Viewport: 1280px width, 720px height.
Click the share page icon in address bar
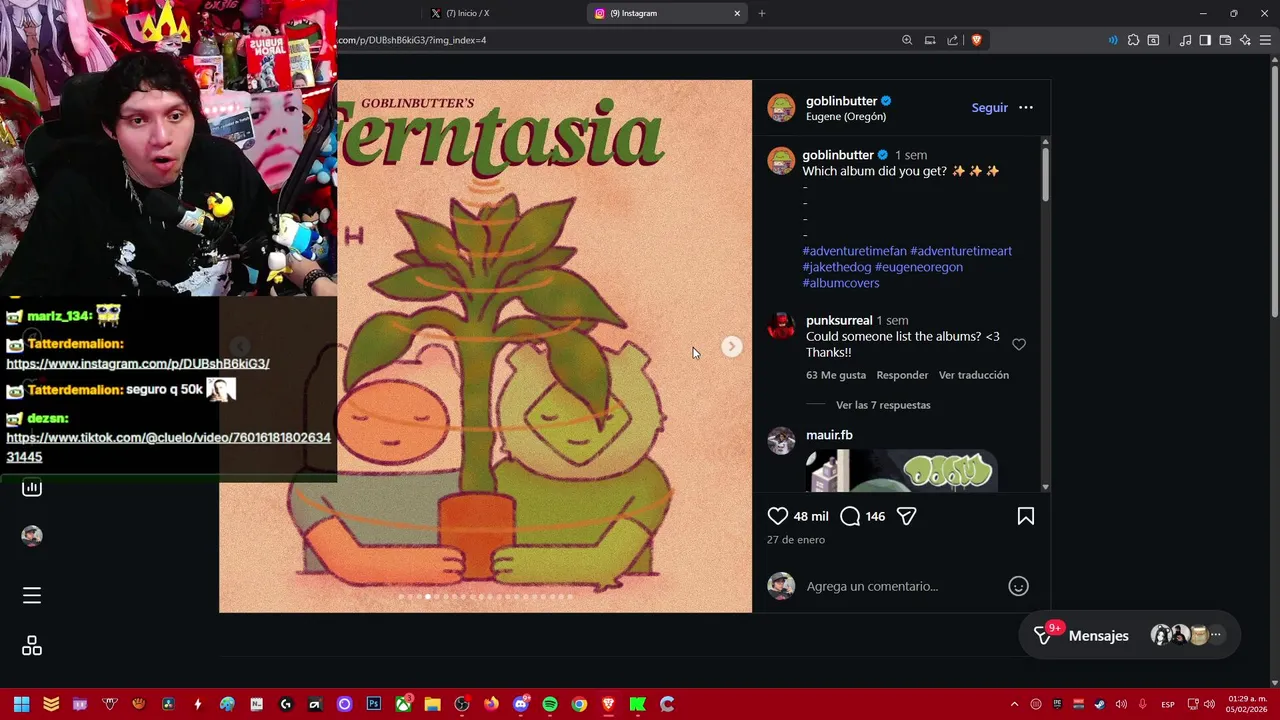tap(953, 40)
